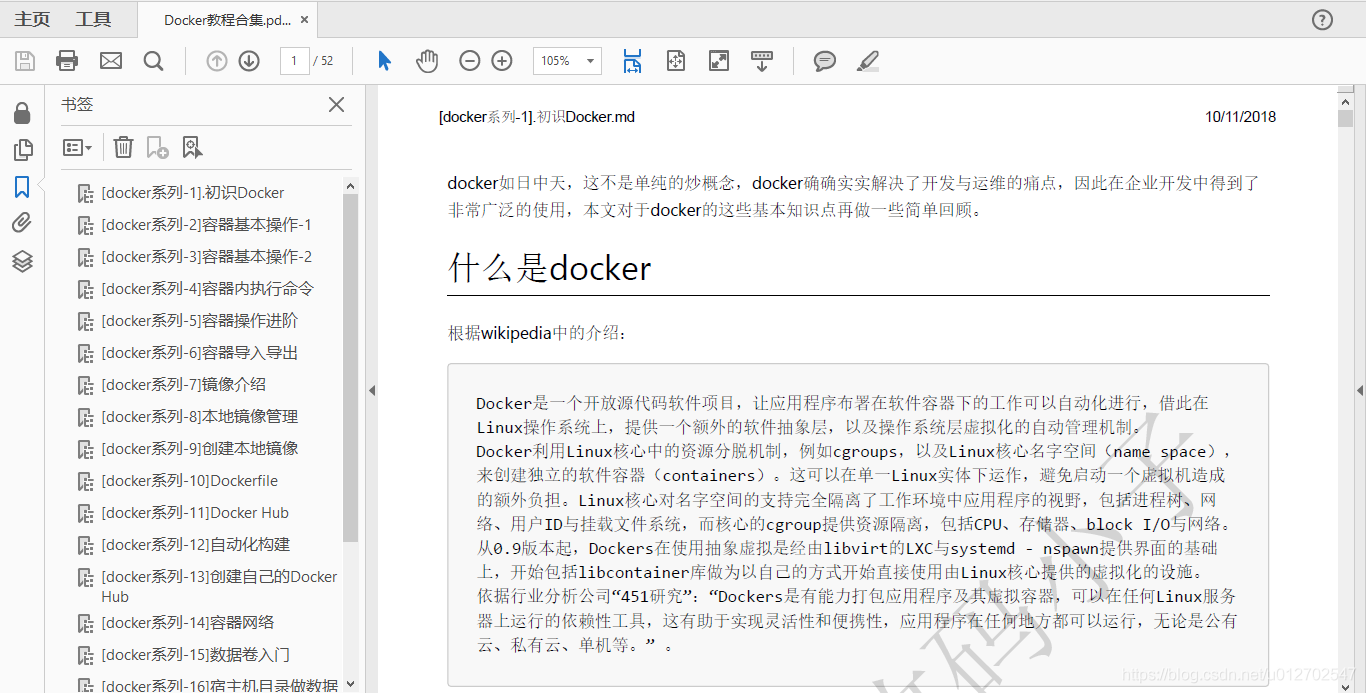
Task: Switch to the 工具 menu tab
Action: [x=93, y=18]
